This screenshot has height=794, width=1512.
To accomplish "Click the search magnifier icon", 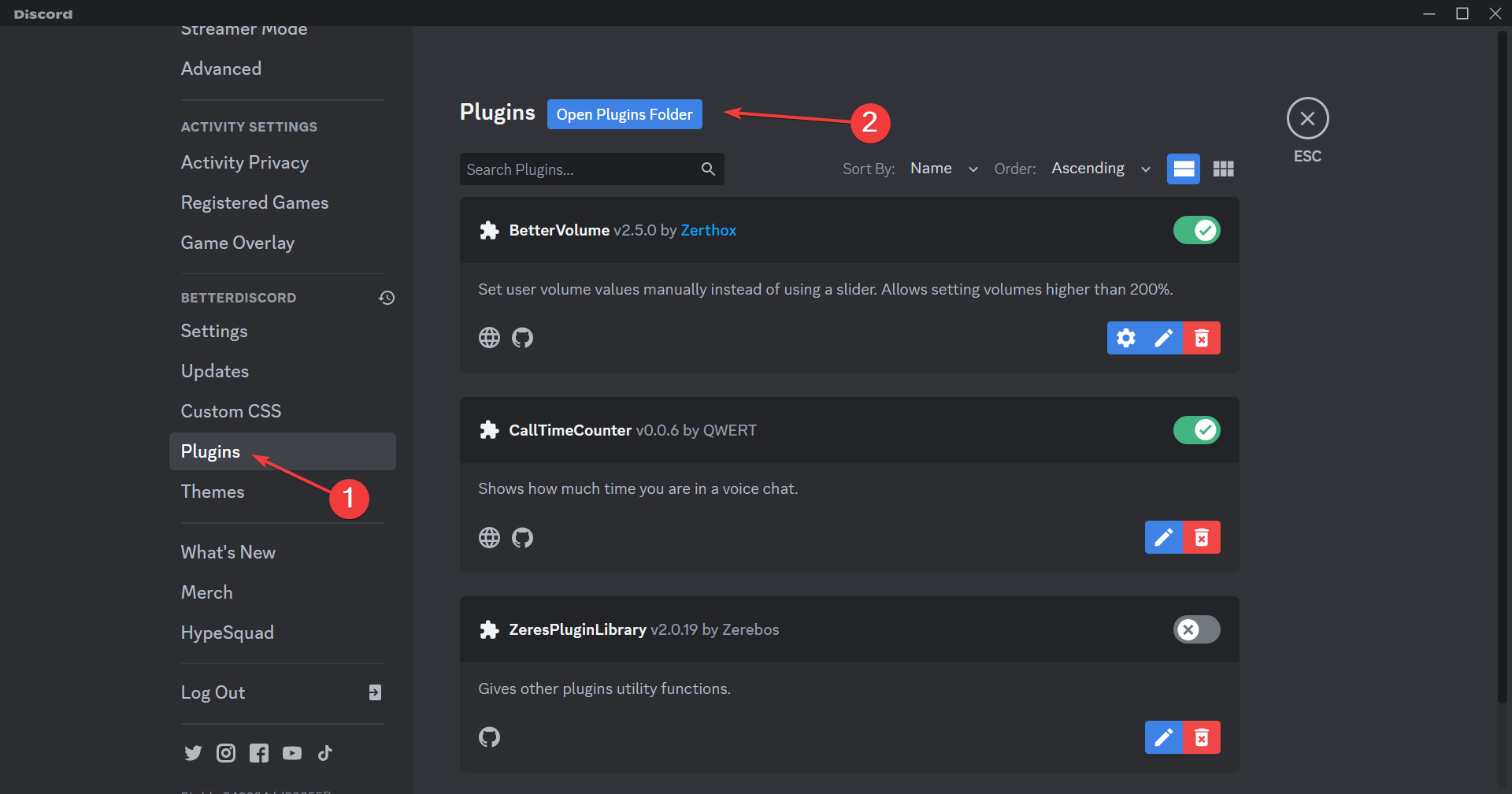I will [x=708, y=169].
